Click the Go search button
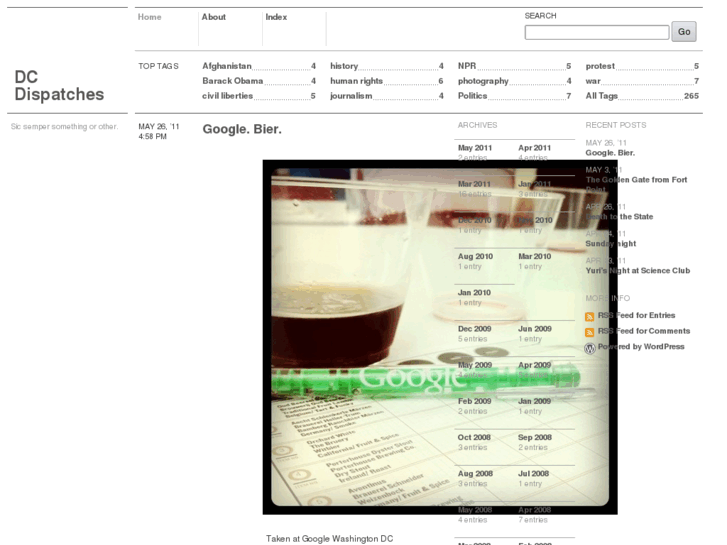Image resolution: width=727 pixels, height=545 pixels. (684, 32)
